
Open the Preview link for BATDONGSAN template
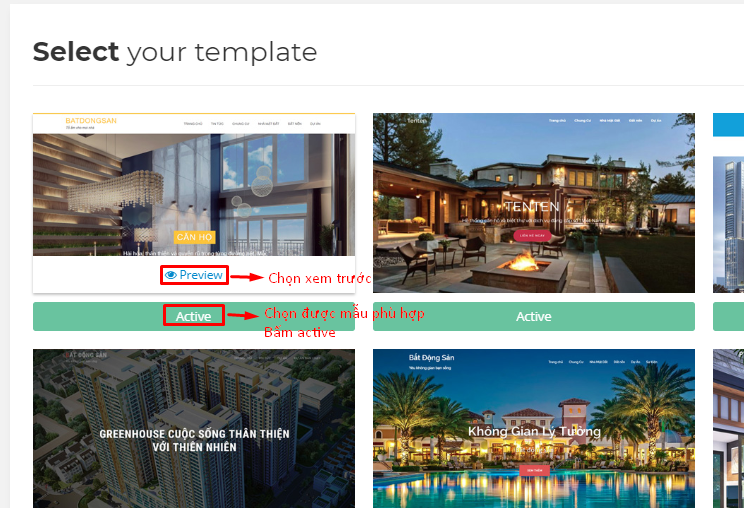point(195,275)
